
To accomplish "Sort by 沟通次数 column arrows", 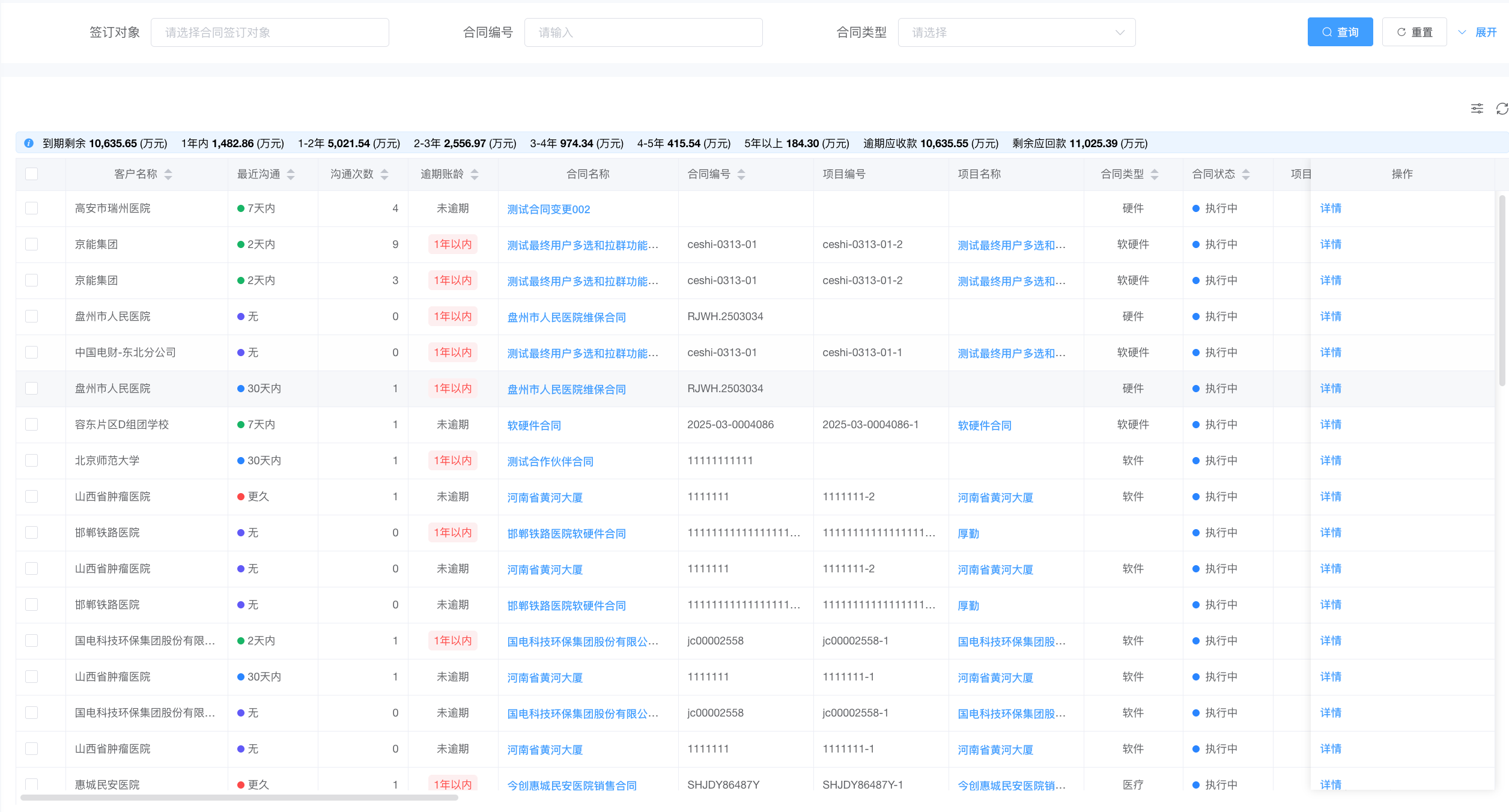I will [384, 174].
